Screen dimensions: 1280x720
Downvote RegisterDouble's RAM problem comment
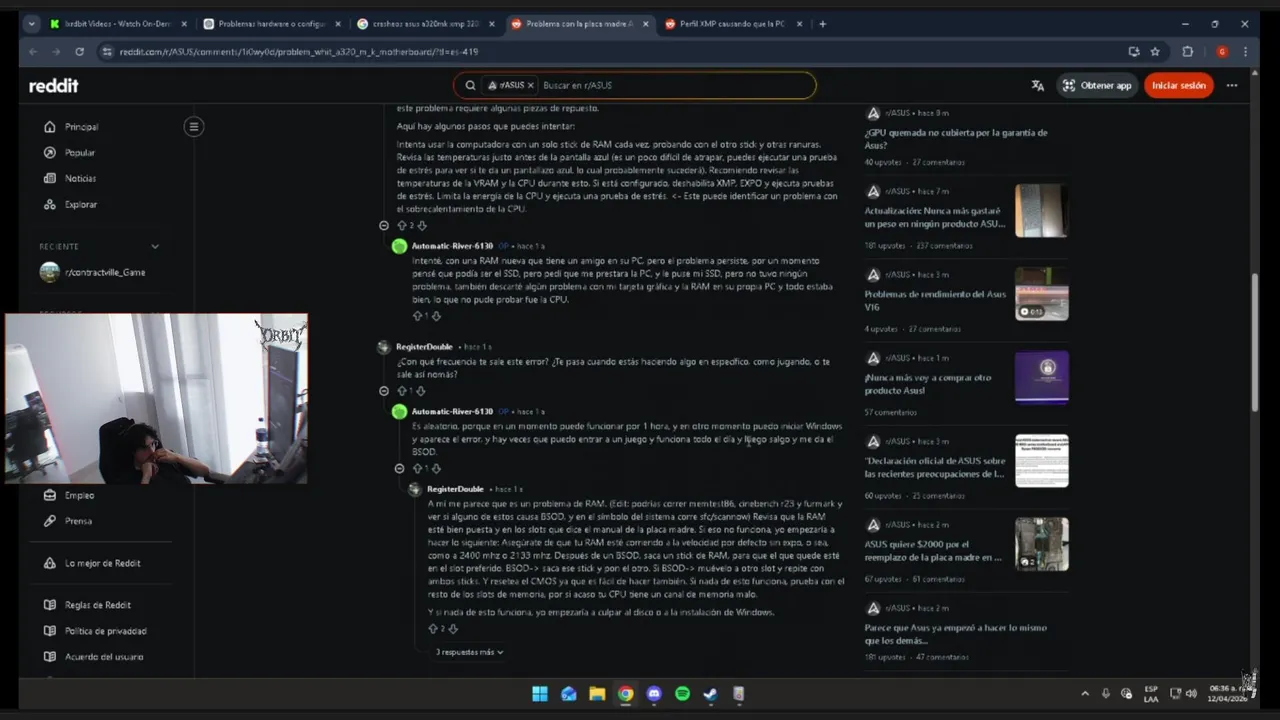coord(453,629)
